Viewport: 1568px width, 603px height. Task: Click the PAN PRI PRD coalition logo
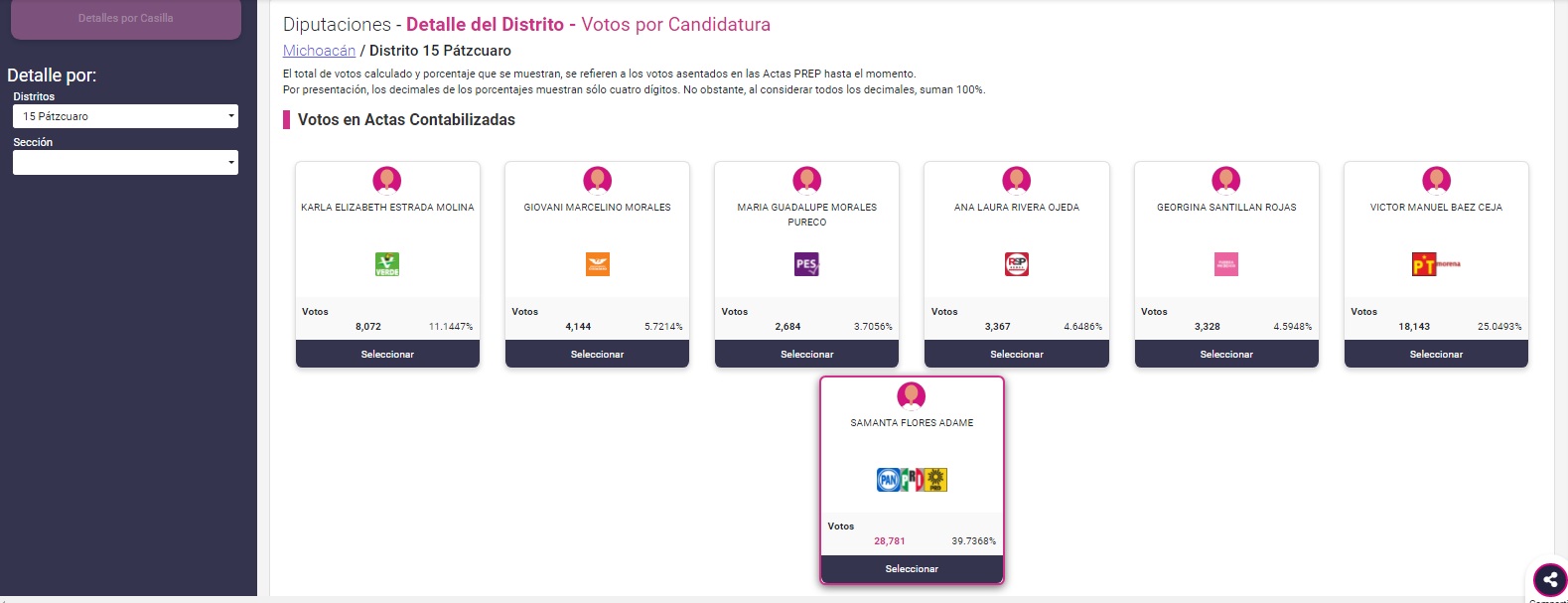(x=912, y=480)
